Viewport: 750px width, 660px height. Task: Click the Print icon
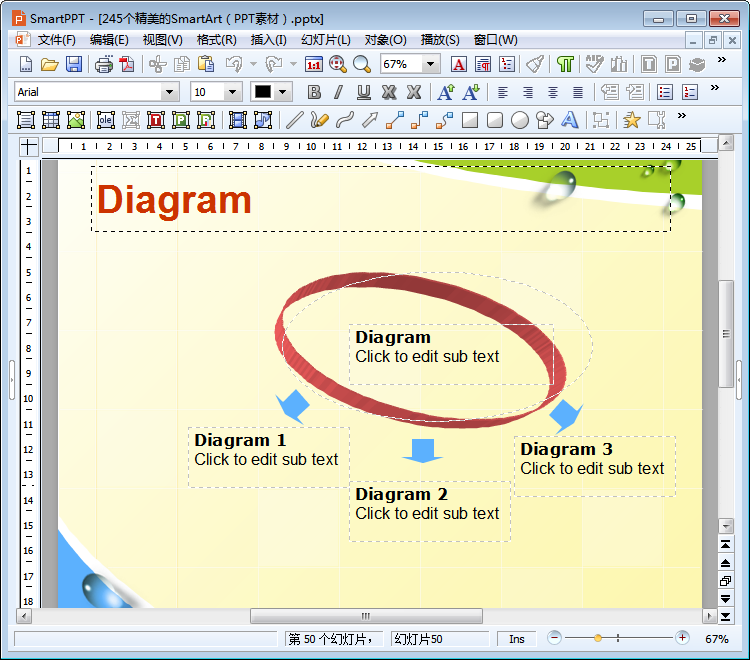(x=104, y=64)
